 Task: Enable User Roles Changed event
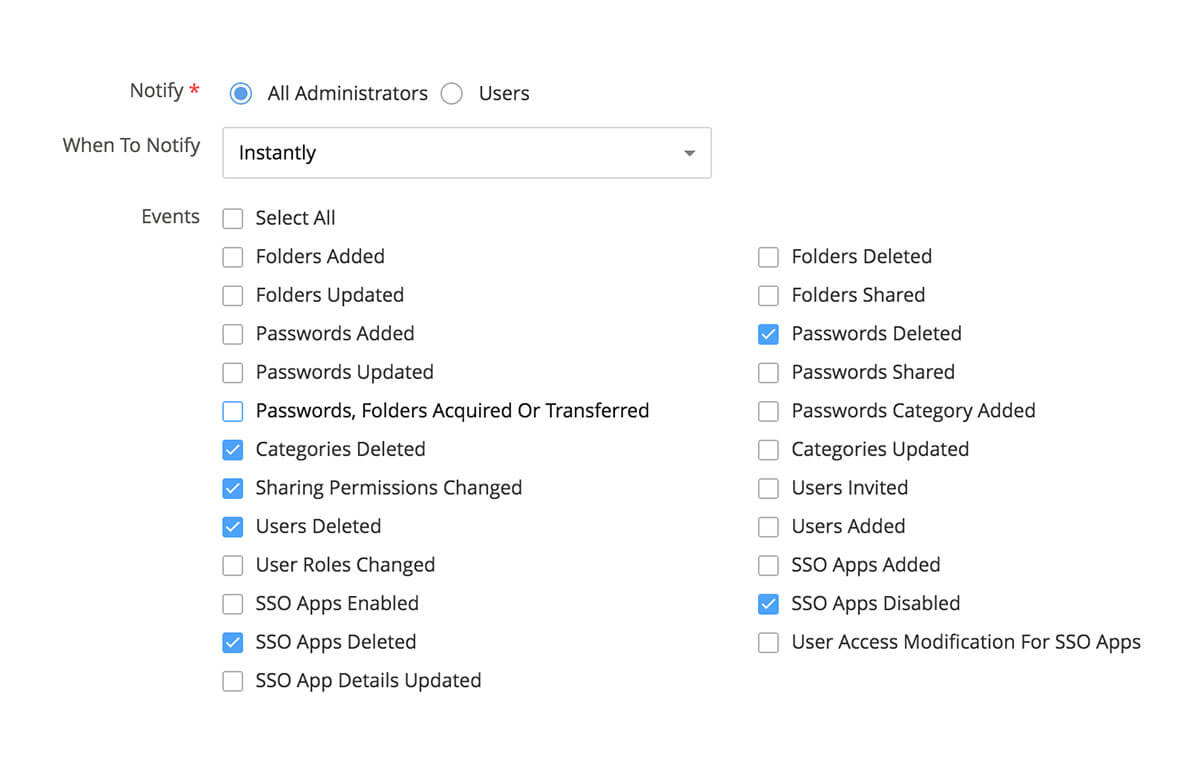[233, 566]
